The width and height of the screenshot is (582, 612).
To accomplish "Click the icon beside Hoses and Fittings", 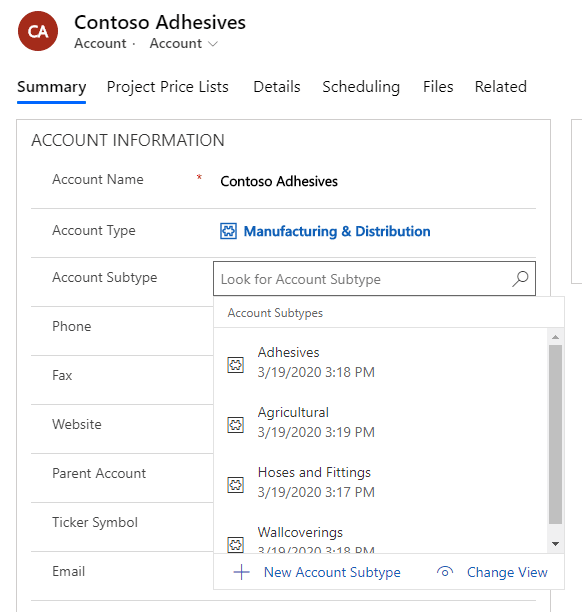I will tap(236, 485).
